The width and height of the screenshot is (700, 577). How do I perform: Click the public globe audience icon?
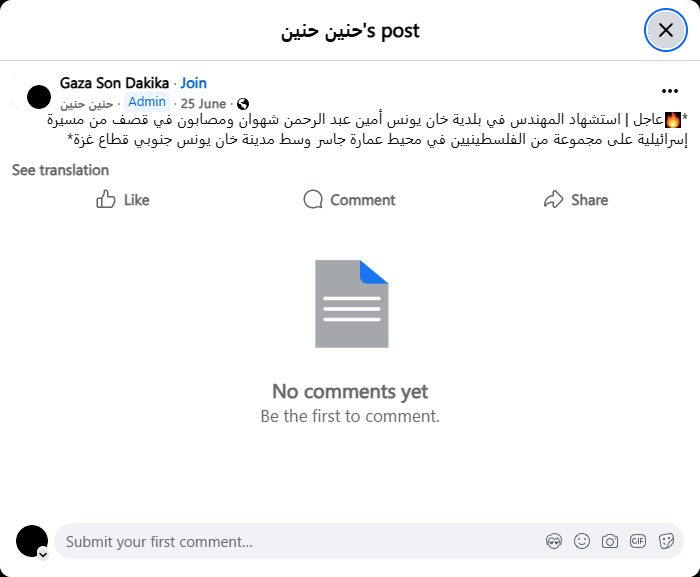[x=243, y=103]
